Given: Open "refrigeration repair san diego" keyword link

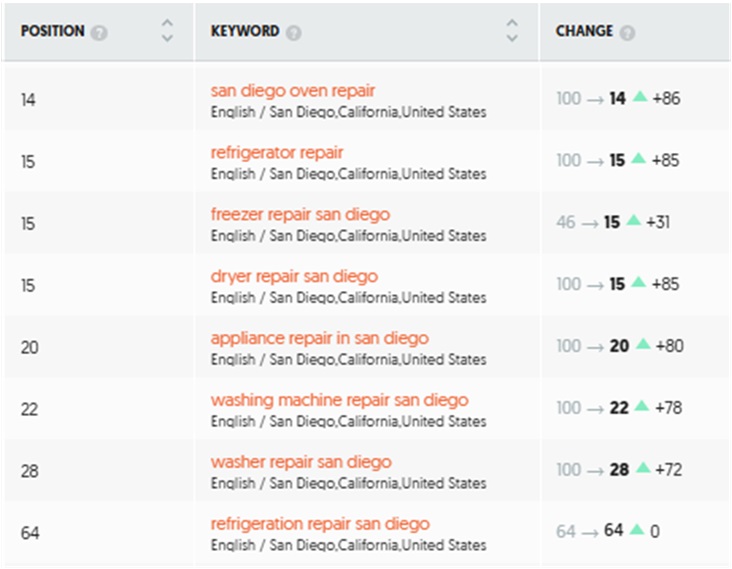Looking at the screenshot, I should click(x=320, y=525).
